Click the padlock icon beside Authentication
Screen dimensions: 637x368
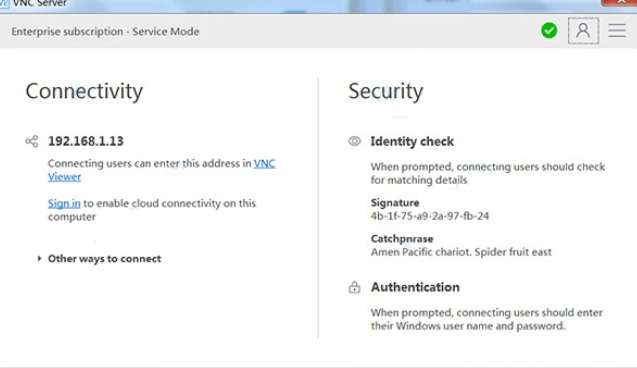(x=354, y=287)
